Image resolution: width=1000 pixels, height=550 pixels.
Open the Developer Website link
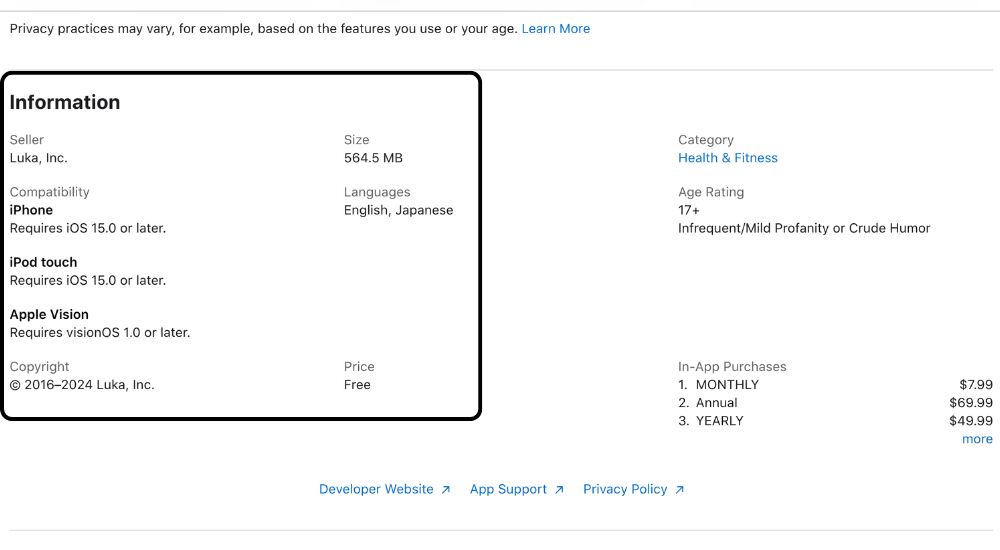[376, 489]
